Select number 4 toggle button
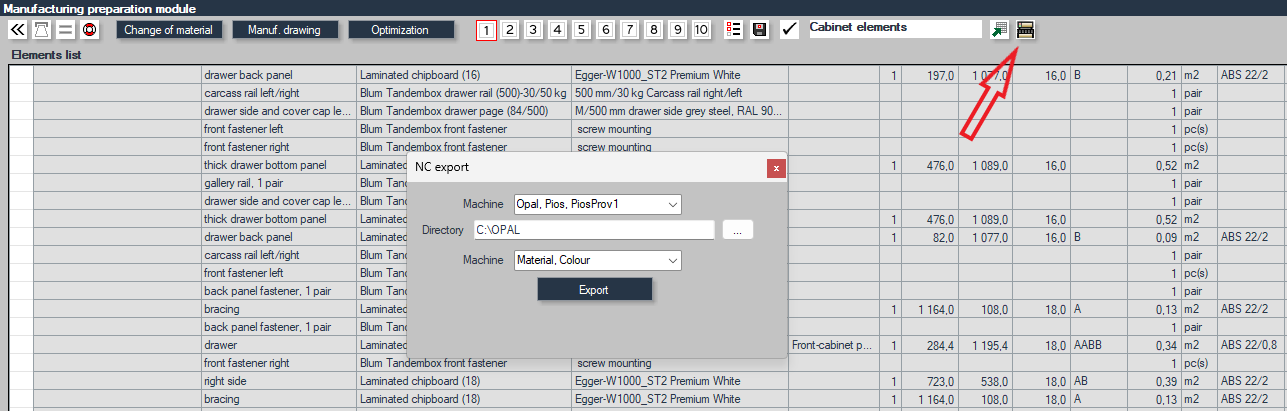 click(557, 30)
